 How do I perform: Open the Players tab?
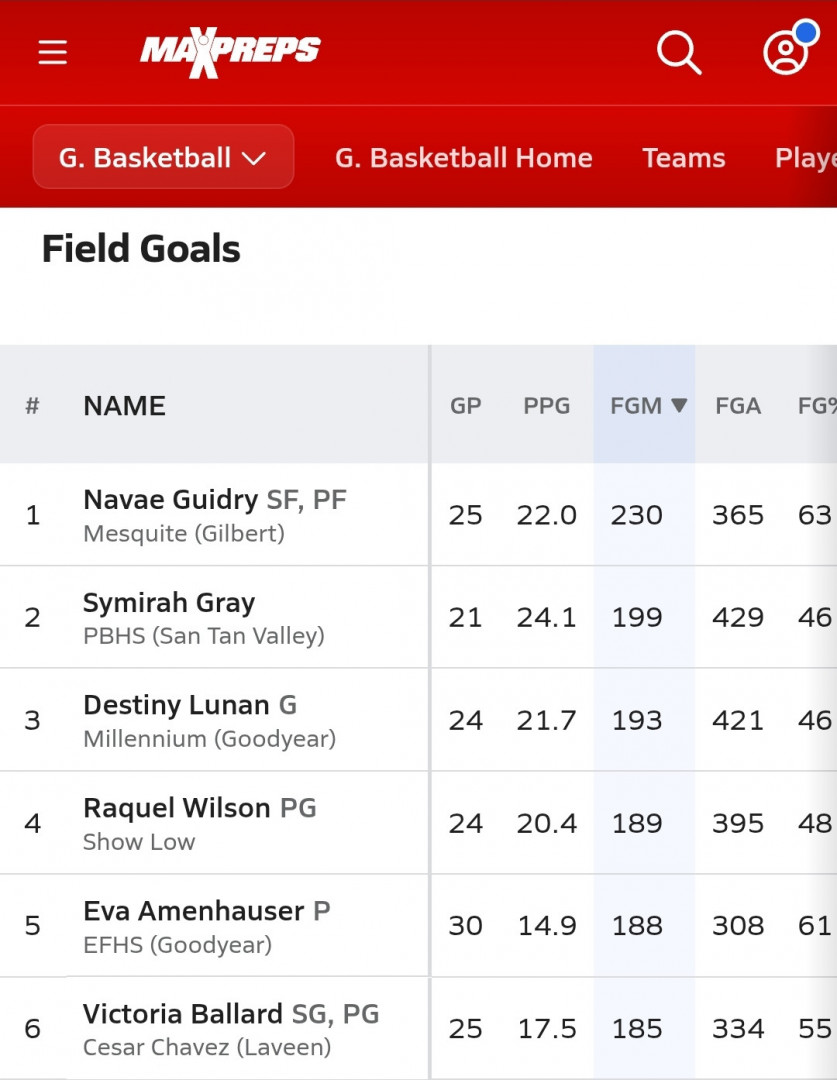(805, 158)
